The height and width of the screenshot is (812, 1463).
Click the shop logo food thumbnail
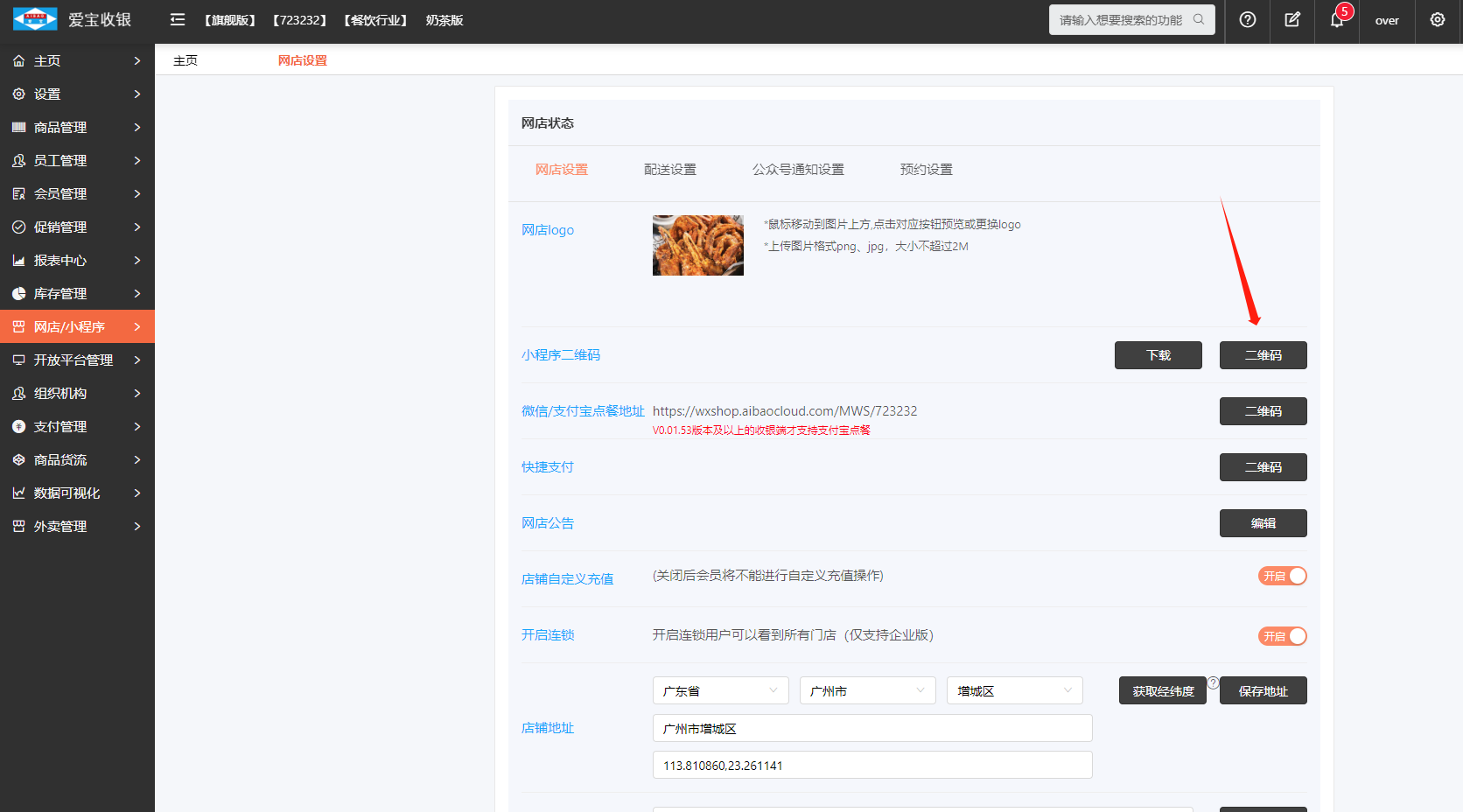tap(697, 246)
